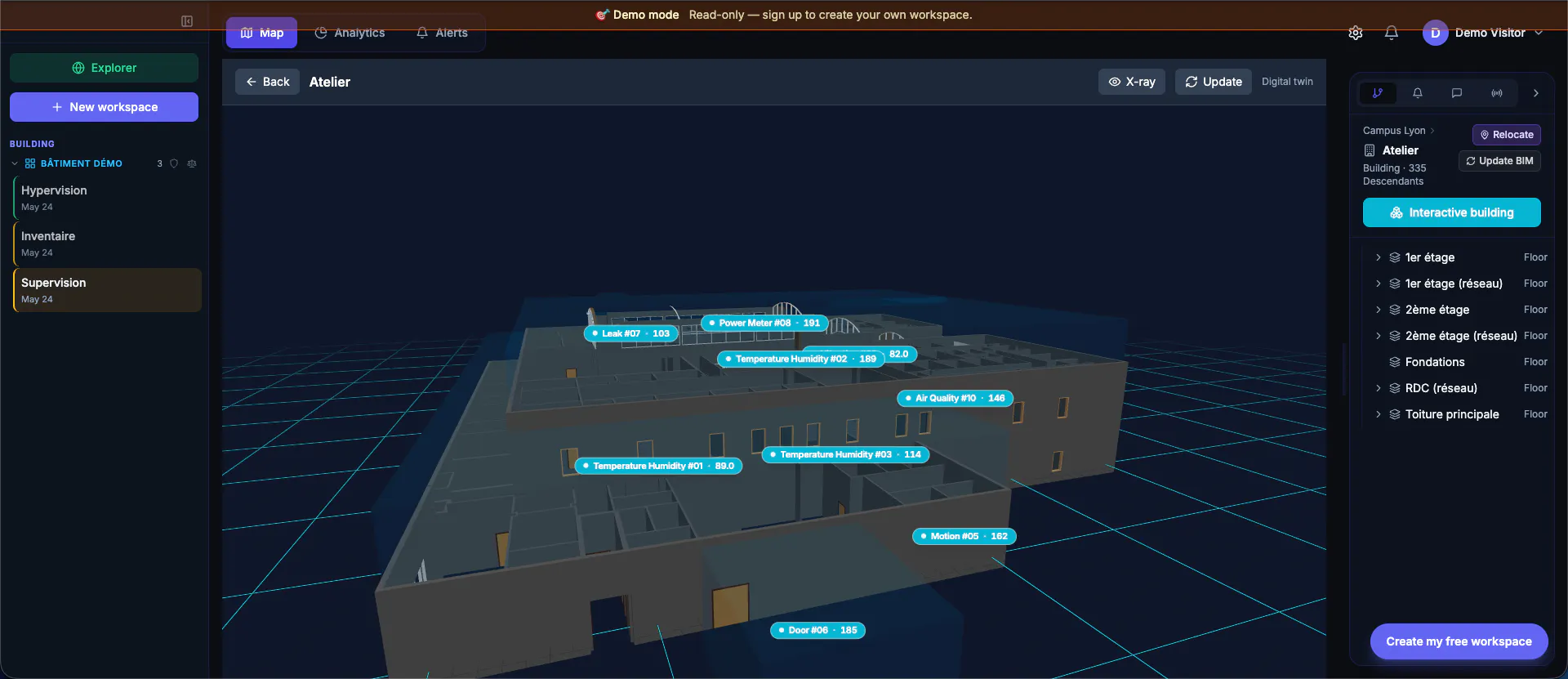Click the layers icon for 2ème étage (réseau)
Viewport: 1568px width, 679px height.
click(x=1395, y=336)
